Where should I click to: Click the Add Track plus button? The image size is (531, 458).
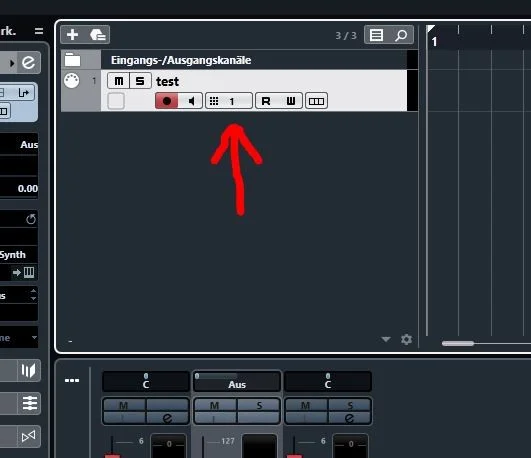tap(72, 35)
